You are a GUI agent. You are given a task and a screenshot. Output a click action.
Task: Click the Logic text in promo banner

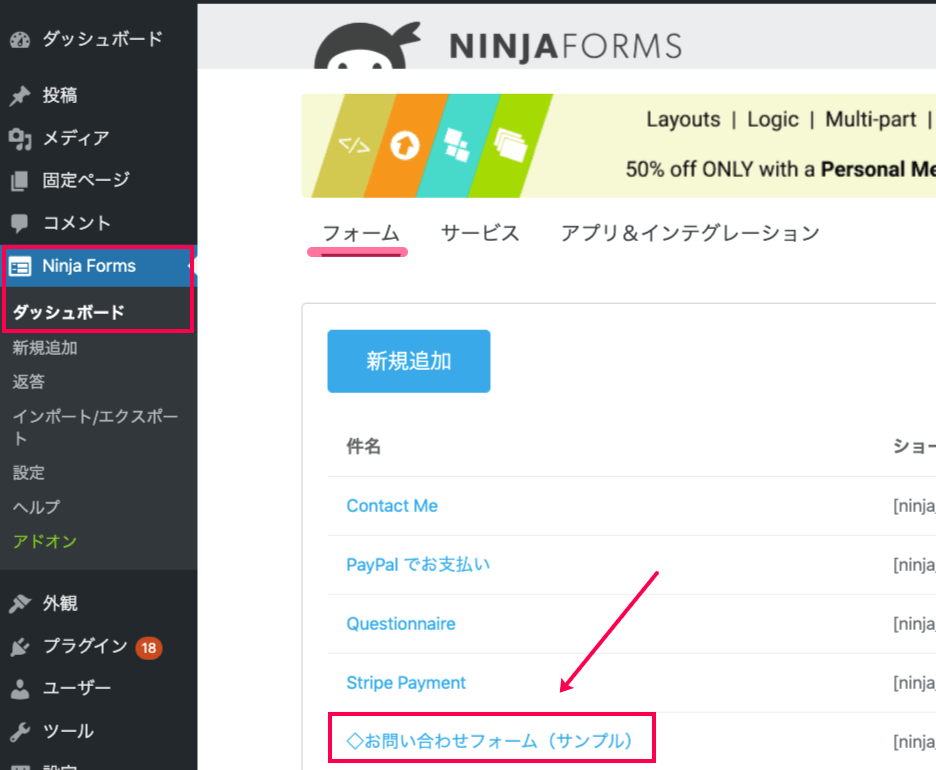click(x=773, y=119)
